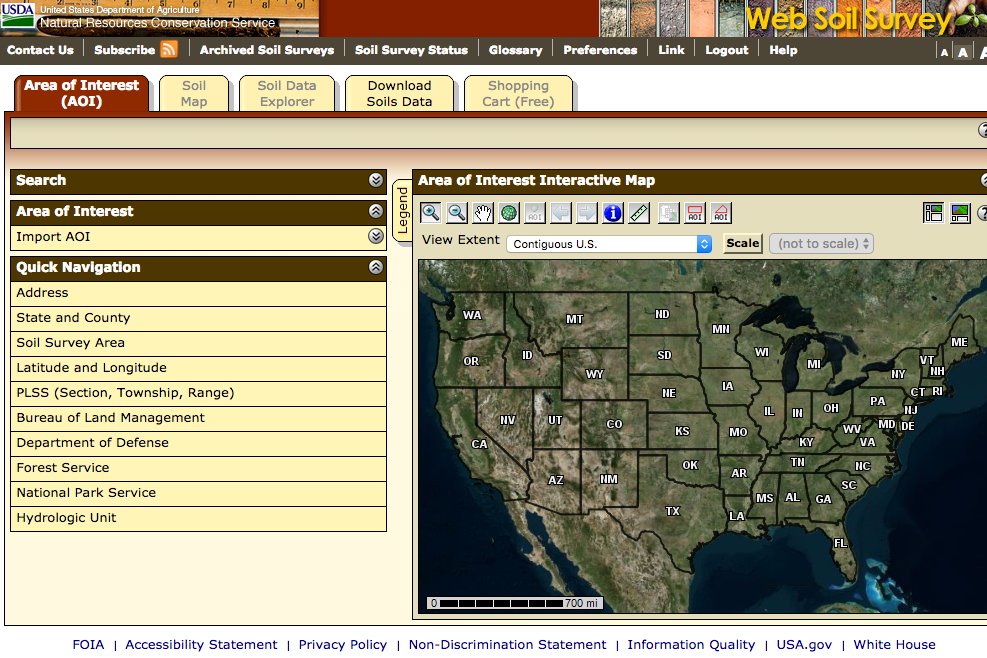Choose the smallest text size A icon
This screenshot has height=658, width=987.
pos(944,52)
